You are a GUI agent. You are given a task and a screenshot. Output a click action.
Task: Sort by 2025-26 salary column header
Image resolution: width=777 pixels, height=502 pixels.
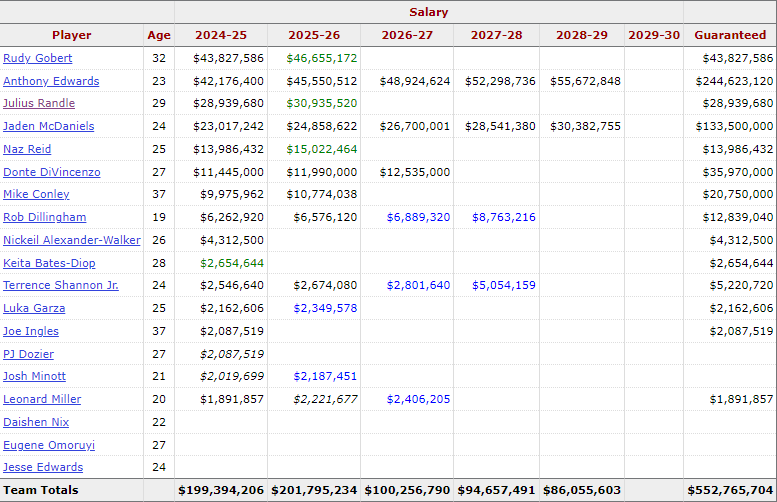[x=314, y=35]
